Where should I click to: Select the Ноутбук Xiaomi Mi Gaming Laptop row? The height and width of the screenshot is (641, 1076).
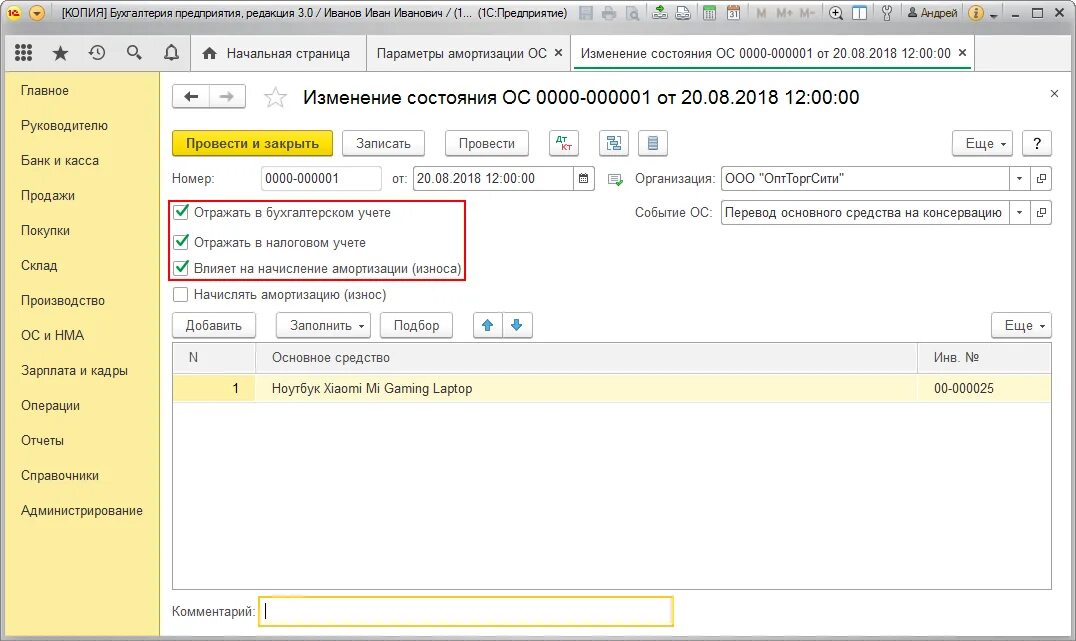[x=611, y=388]
